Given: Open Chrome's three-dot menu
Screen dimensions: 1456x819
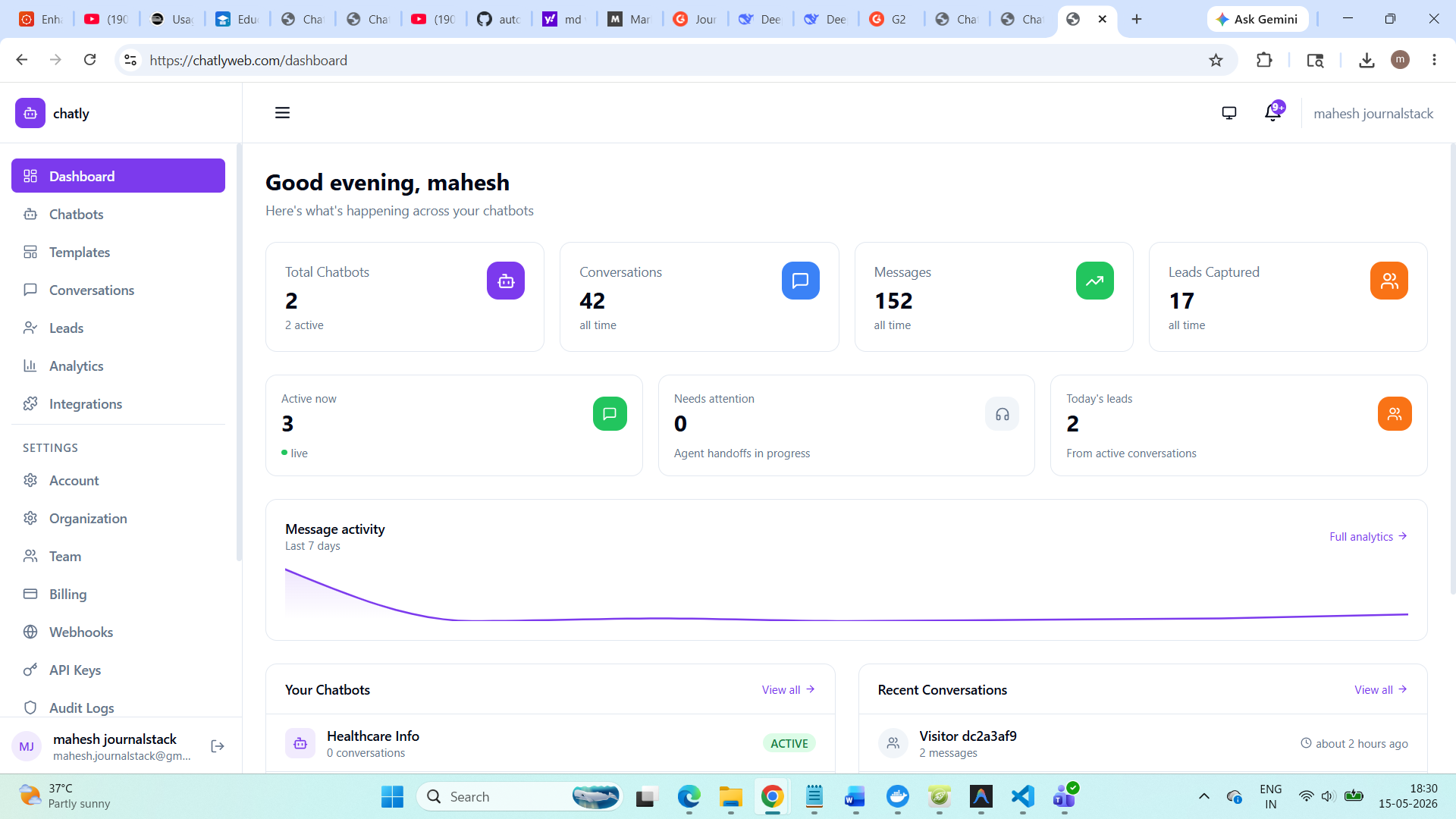Looking at the screenshot, I should pos(1434,60).
